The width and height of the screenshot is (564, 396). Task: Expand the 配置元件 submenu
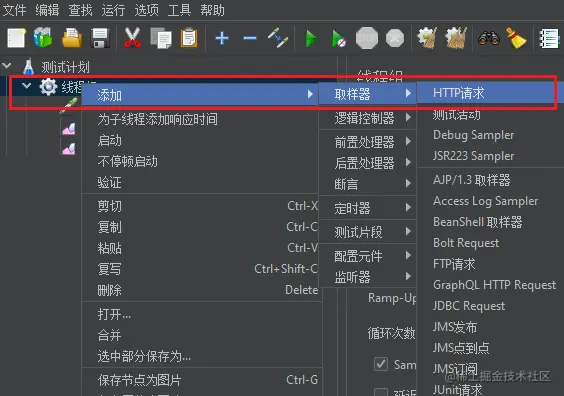tap(368, 256)
